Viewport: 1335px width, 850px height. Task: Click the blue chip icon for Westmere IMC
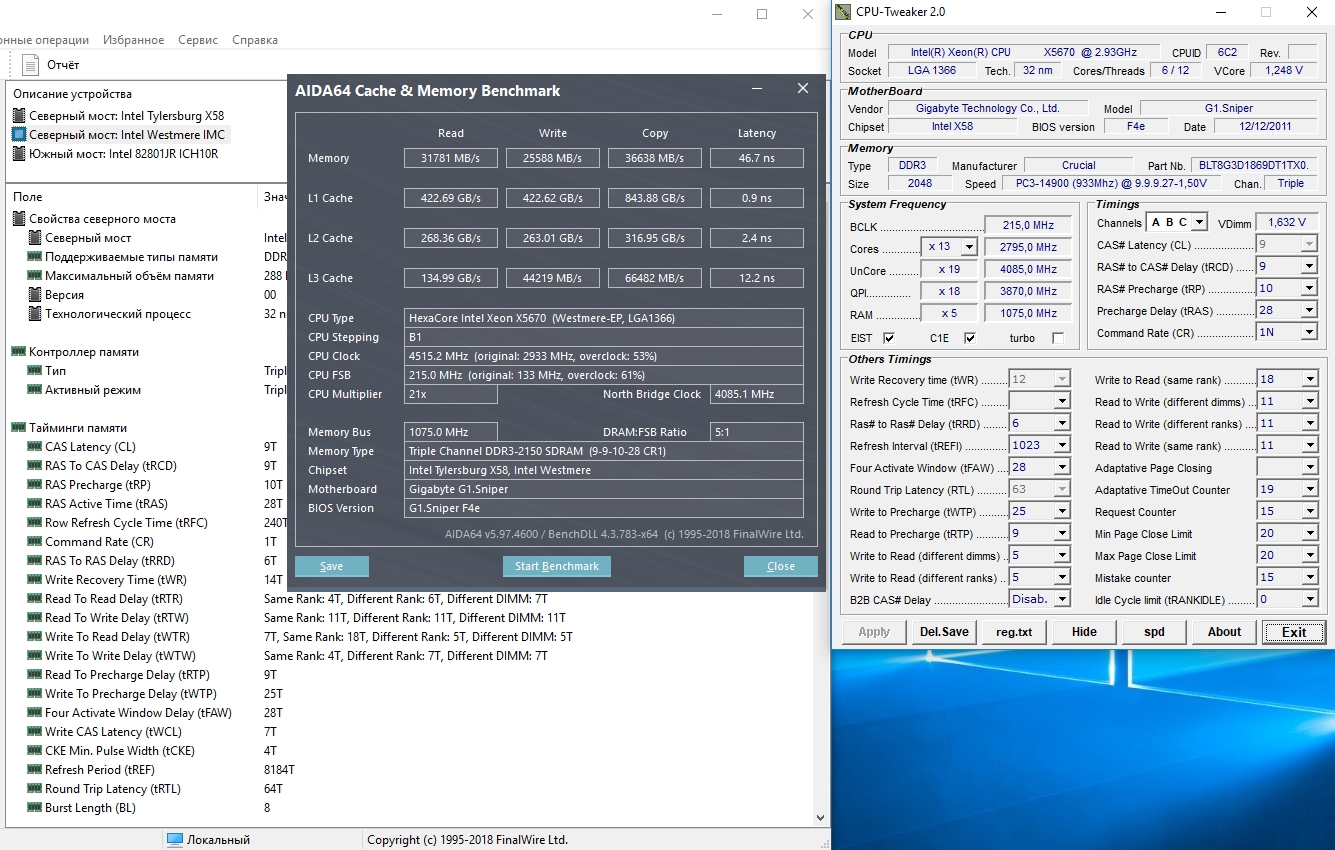[19, 134]
